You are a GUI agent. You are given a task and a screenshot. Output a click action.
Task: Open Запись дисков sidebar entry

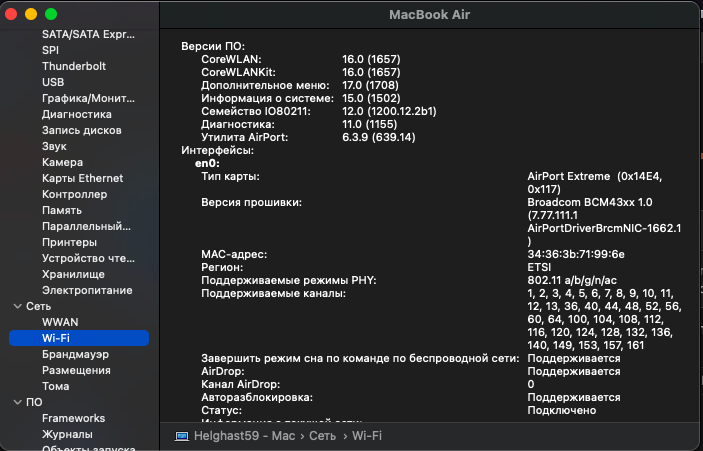click(82, 130)
